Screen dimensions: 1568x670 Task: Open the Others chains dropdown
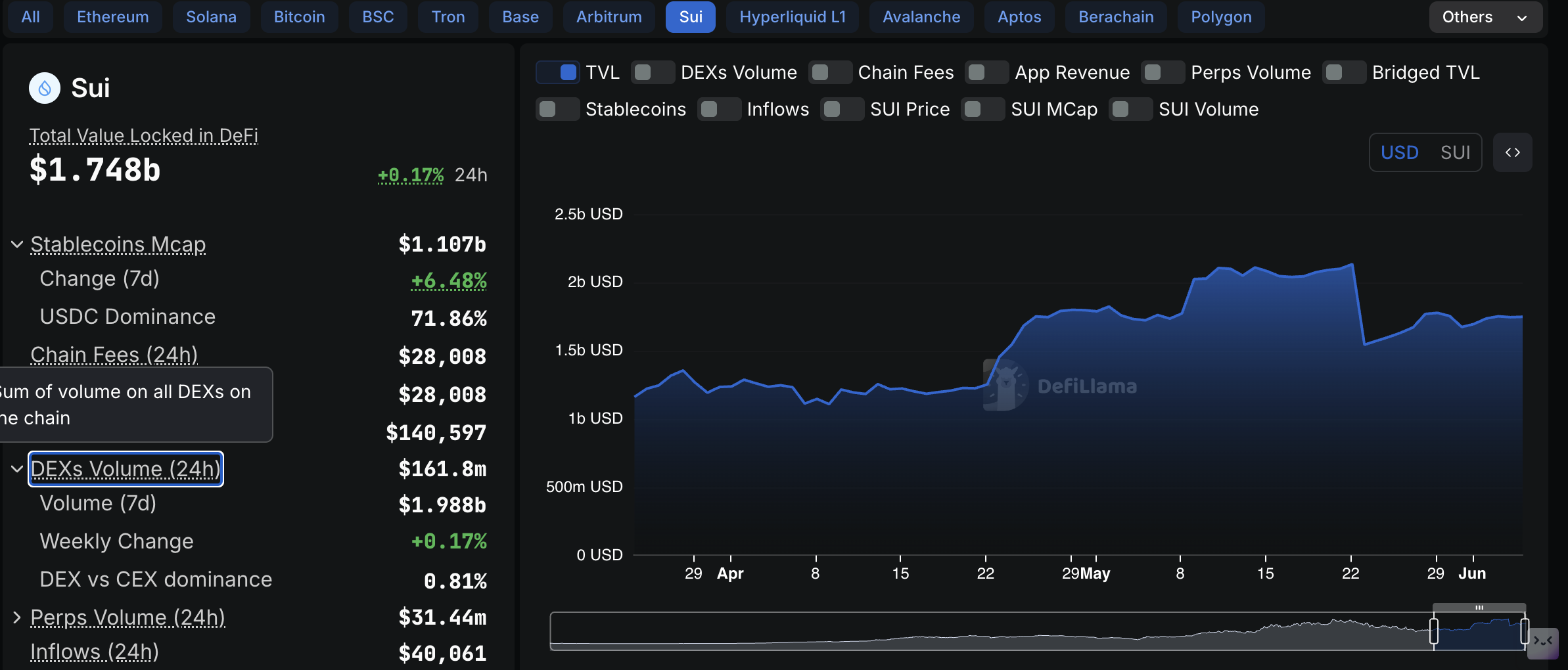click(x=1485, y=17)
